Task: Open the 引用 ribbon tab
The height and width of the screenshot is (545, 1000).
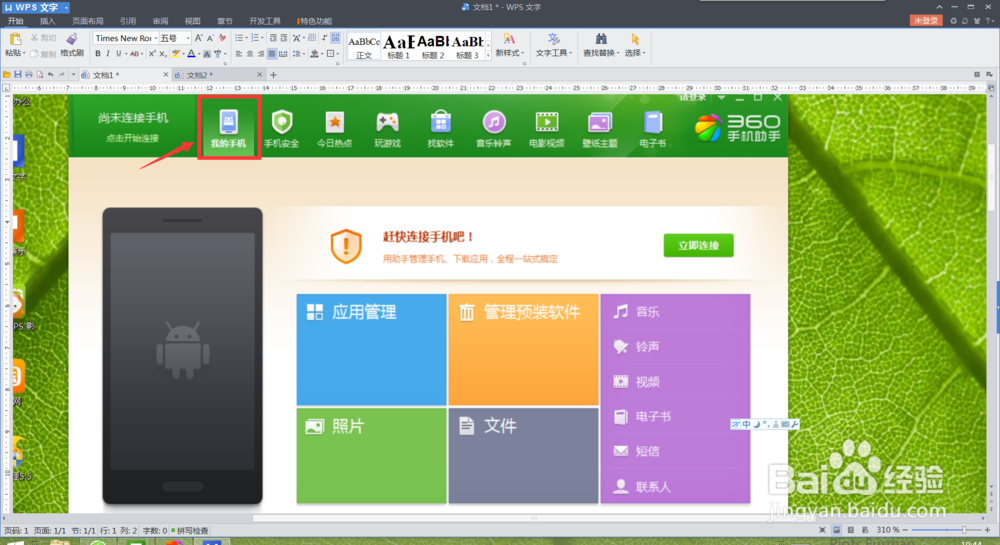Action: point(128,21)
